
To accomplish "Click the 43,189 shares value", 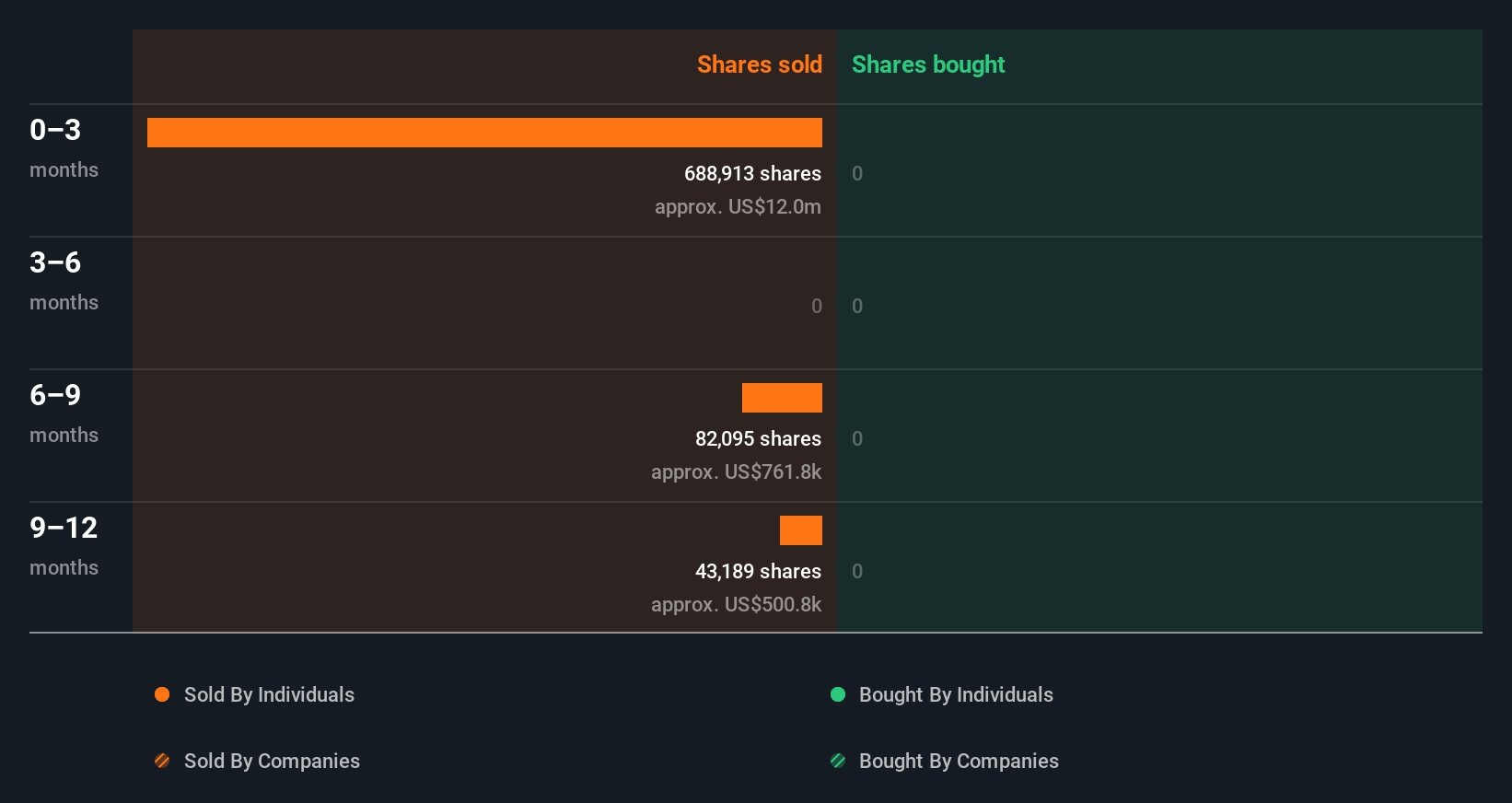I will point(758,571).
